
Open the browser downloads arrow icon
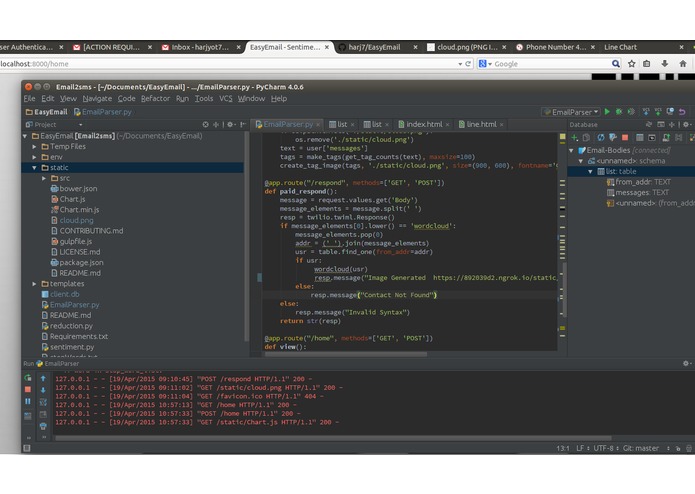coord(664,64)
